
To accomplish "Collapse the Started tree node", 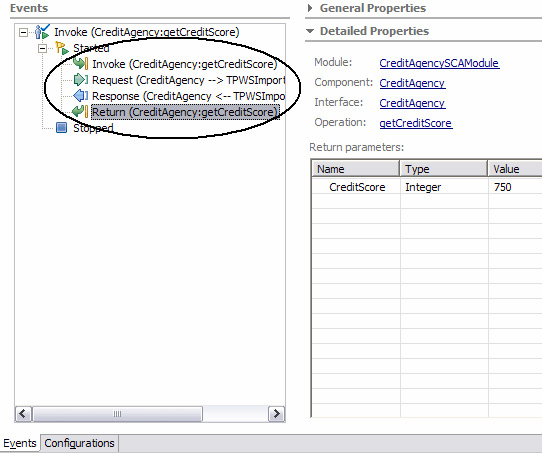I will pyautogui.click(x=42, y=48).
